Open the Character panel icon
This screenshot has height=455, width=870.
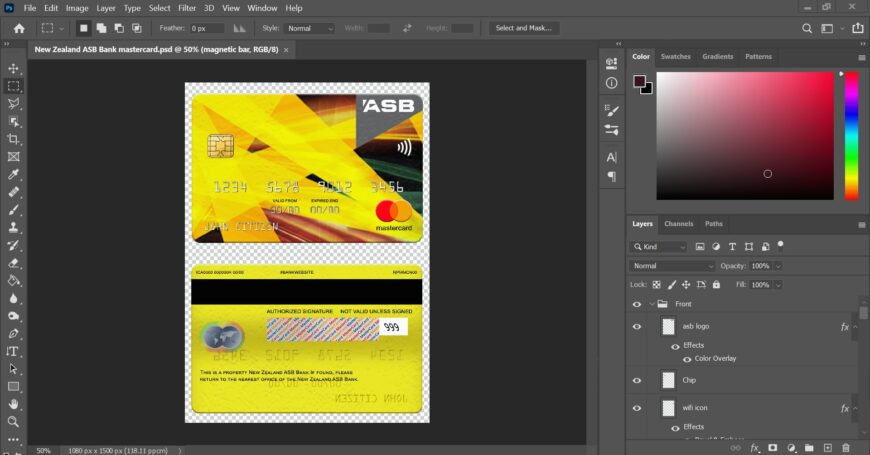pos(611,158)
